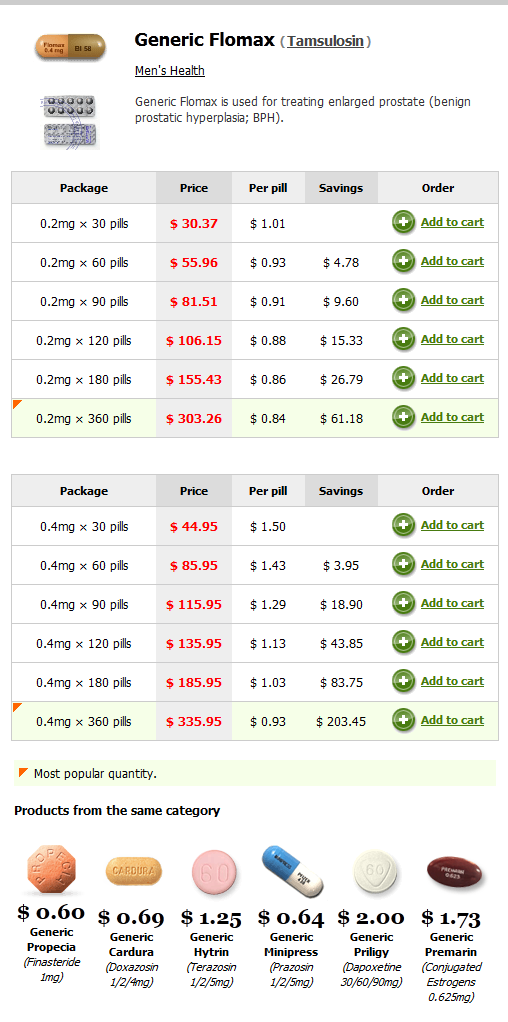This screenshot has height=1022, width=508.
Task: Select the Generic Propecia pill image
Action: click(52, 870)
